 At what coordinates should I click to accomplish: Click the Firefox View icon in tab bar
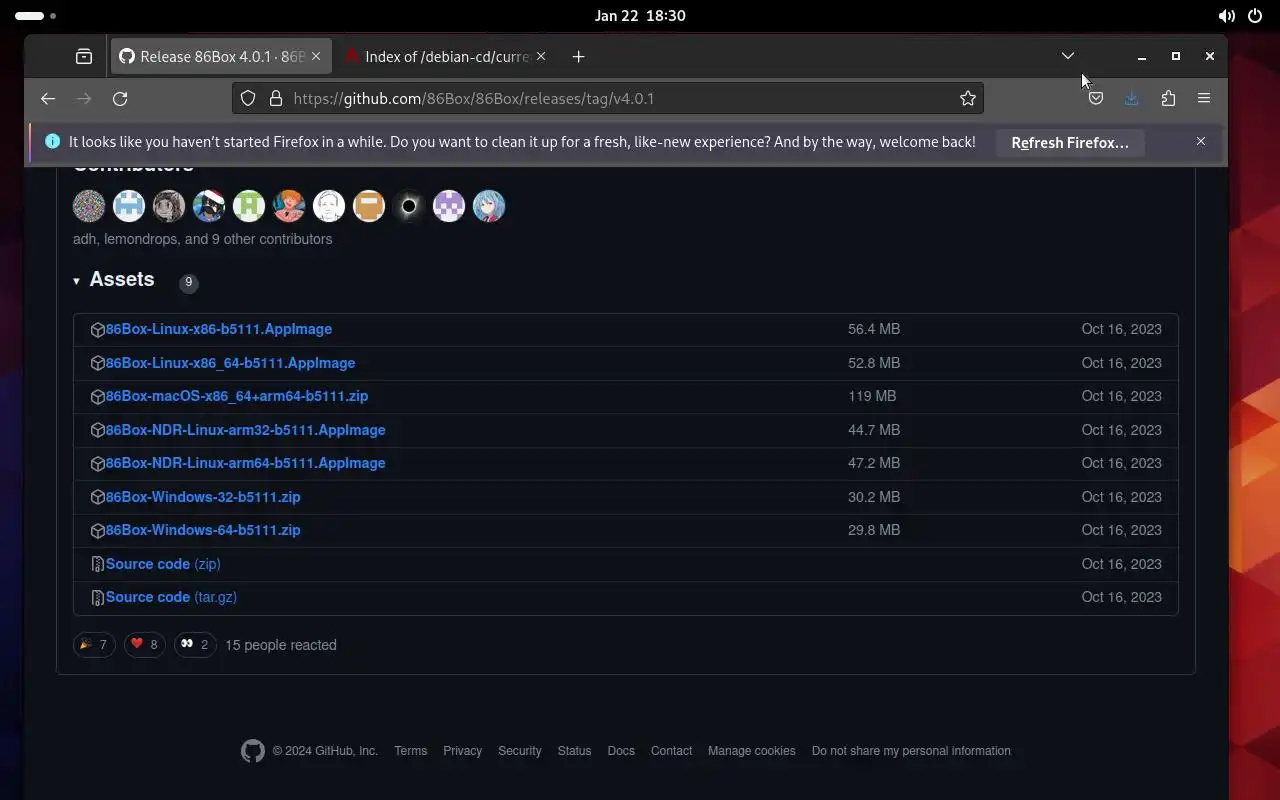pyautogui.click(x=84, y=57)
